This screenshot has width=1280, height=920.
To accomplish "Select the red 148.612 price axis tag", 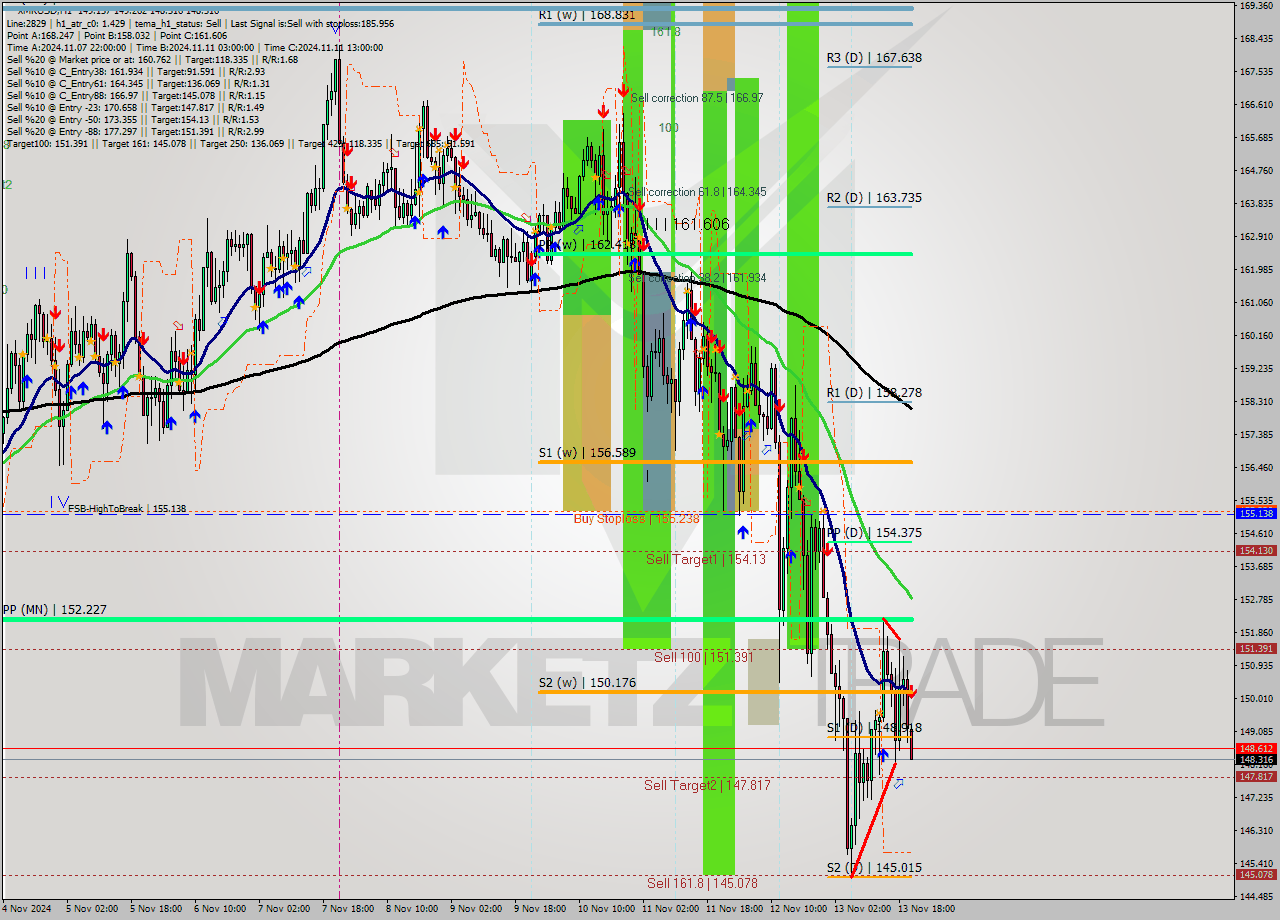I will tap(1256, 748).
